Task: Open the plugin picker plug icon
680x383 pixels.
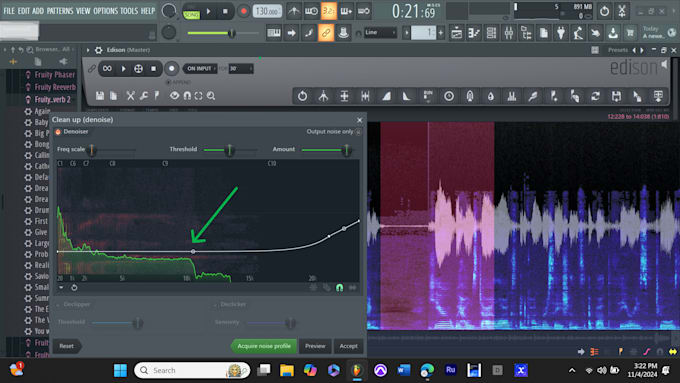Action: click(561, 33)
